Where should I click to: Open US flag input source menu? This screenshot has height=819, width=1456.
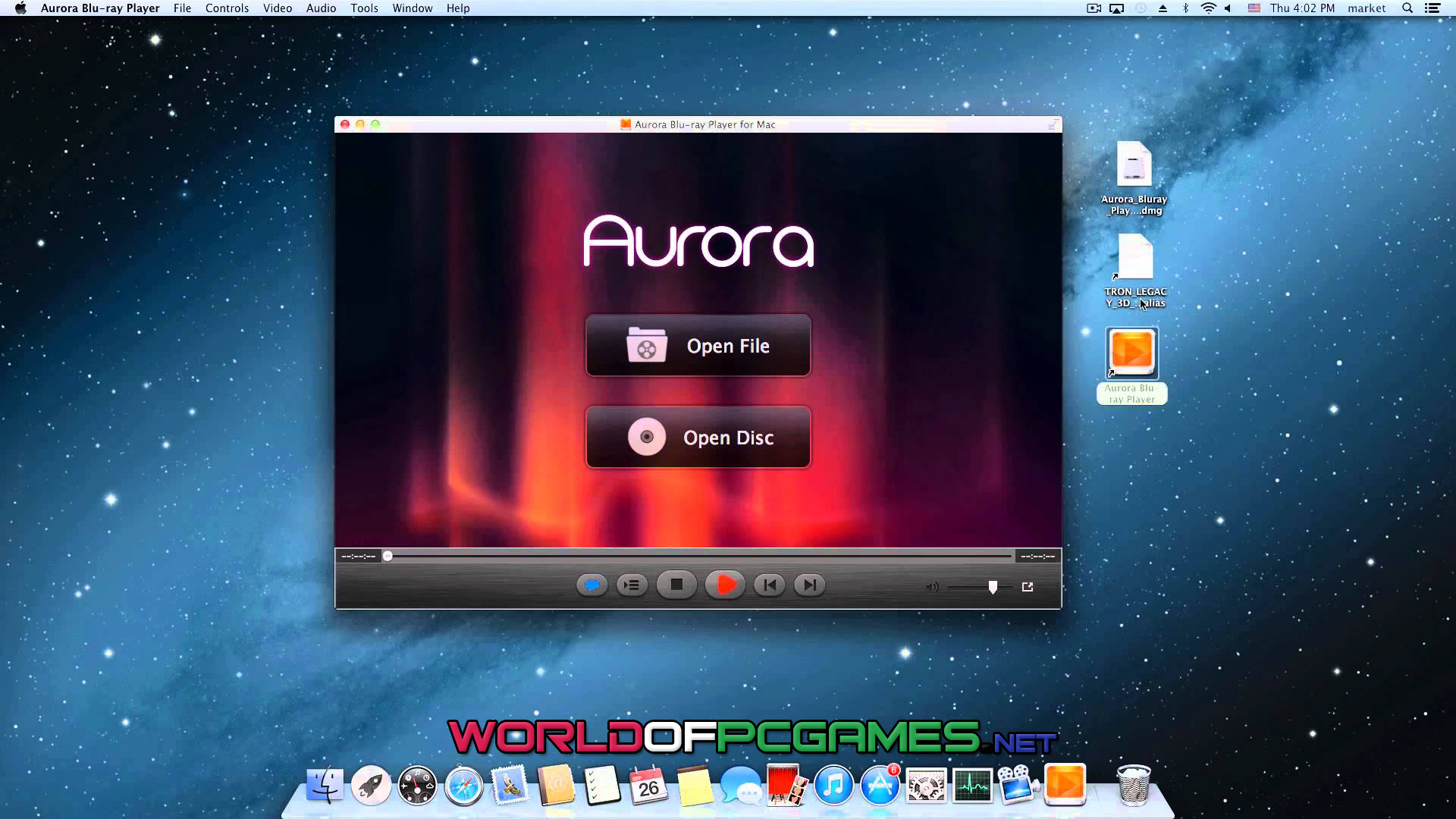(x=1254, y=8)
